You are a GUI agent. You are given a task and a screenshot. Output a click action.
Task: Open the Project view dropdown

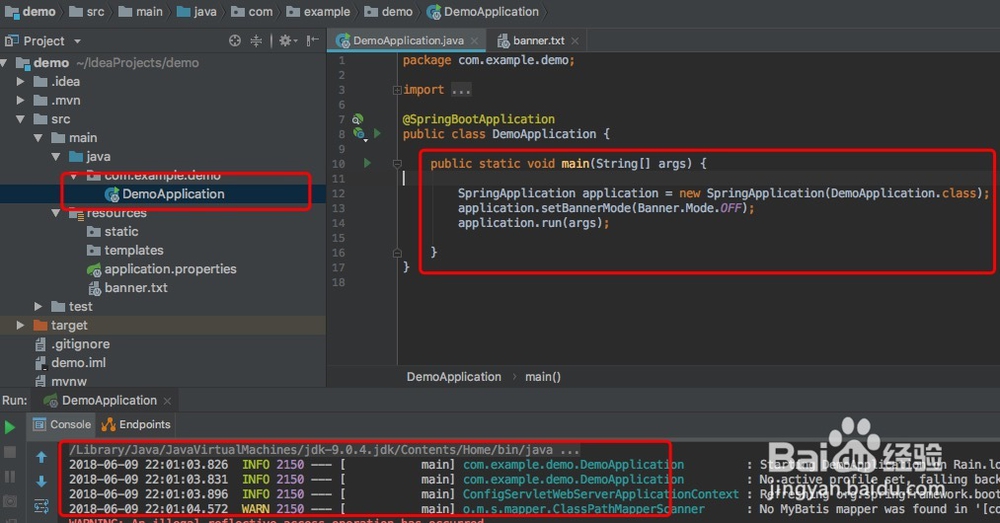click(x=77, y=41)
